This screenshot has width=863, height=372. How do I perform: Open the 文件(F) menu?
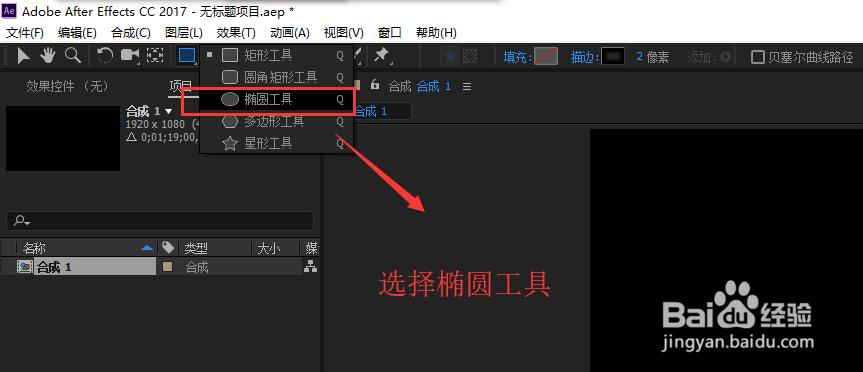point(25,32)
